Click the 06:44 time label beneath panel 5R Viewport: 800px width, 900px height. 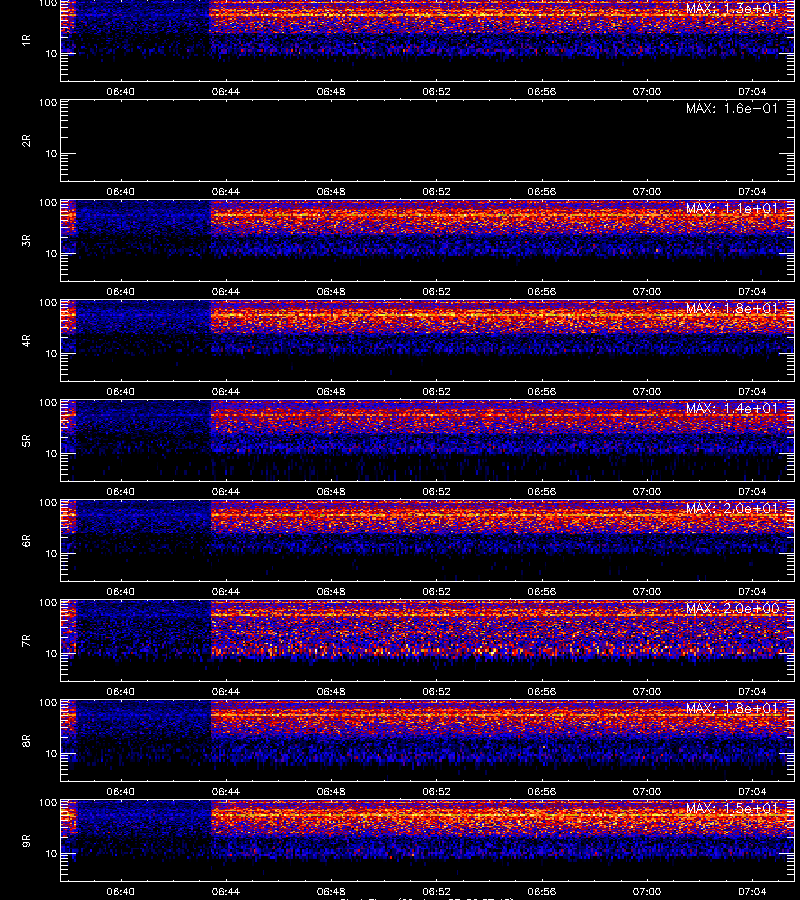pos(226,492)
